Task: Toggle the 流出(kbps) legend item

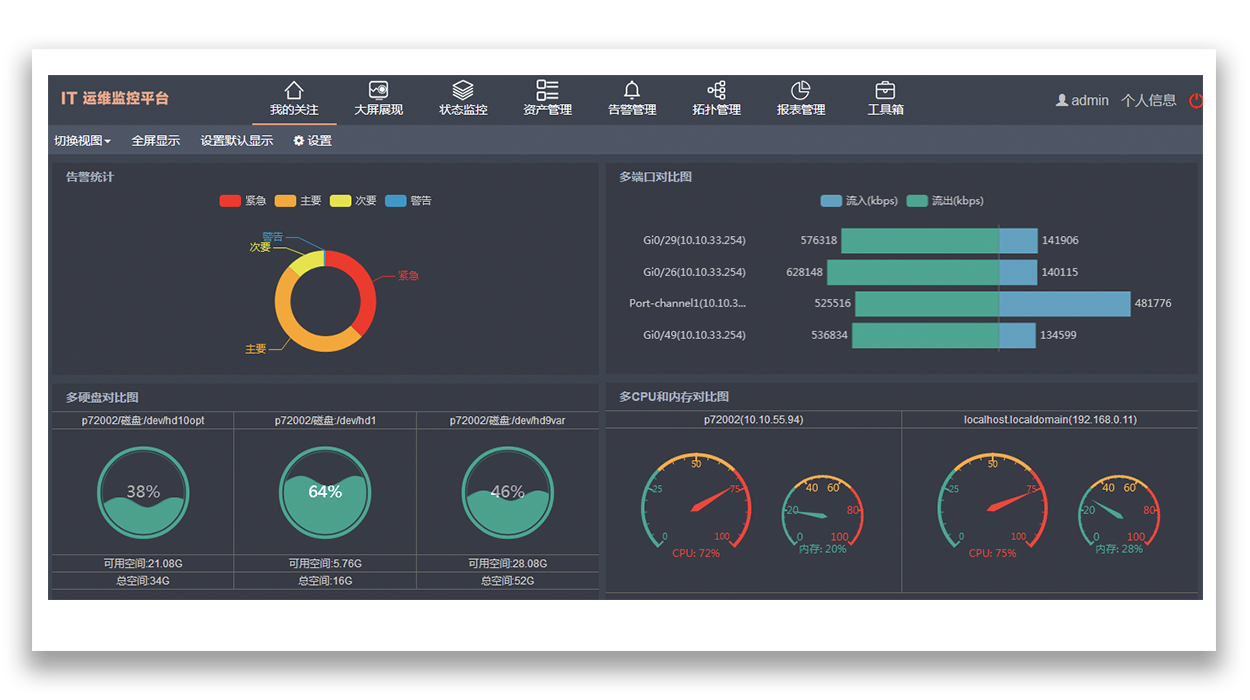Action: 945,201
